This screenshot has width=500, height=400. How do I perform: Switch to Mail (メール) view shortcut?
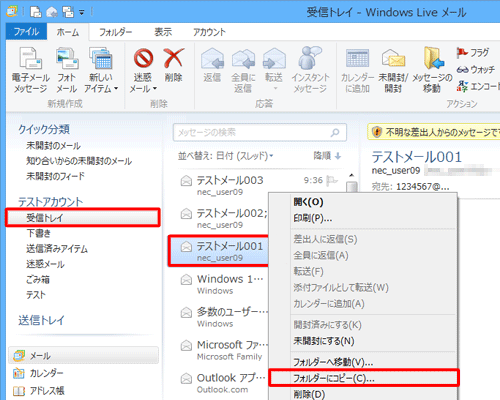coord(83,356)
